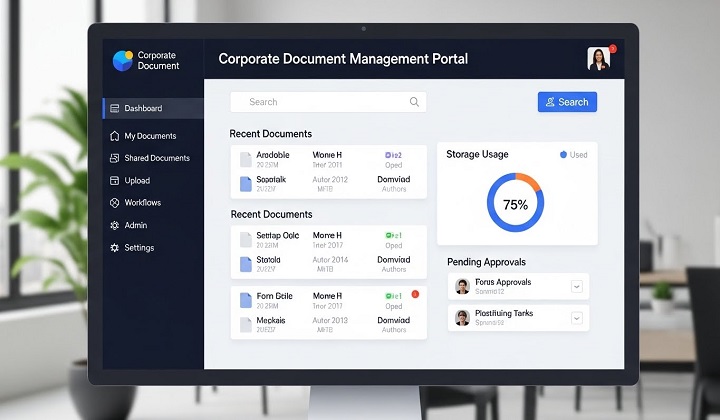This screenshot has width=720, height=420.
Task: Click the Admin gear icon
Action: tap(114, 225)
